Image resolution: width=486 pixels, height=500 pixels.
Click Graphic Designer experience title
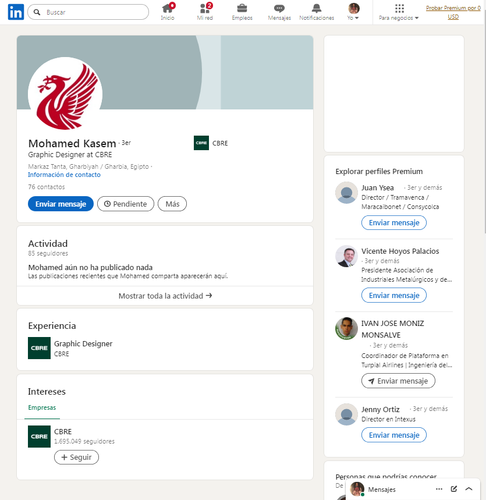pyautogui.click(x=83, y=343)
